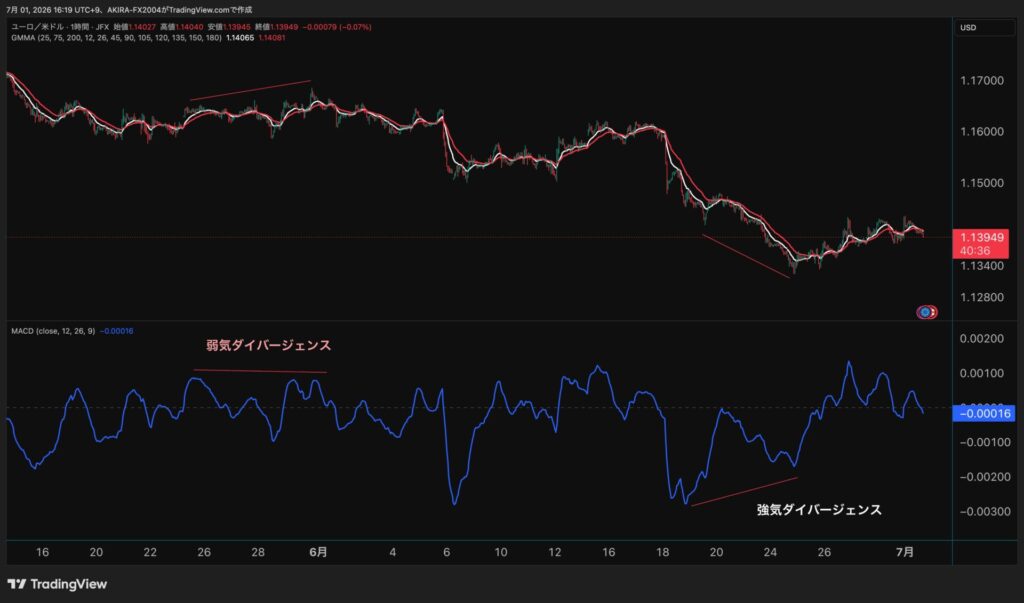Viewport: 1024px width, 603px height.
Task: Click the TradingView logo at bottom left
Action: (57, 584)
